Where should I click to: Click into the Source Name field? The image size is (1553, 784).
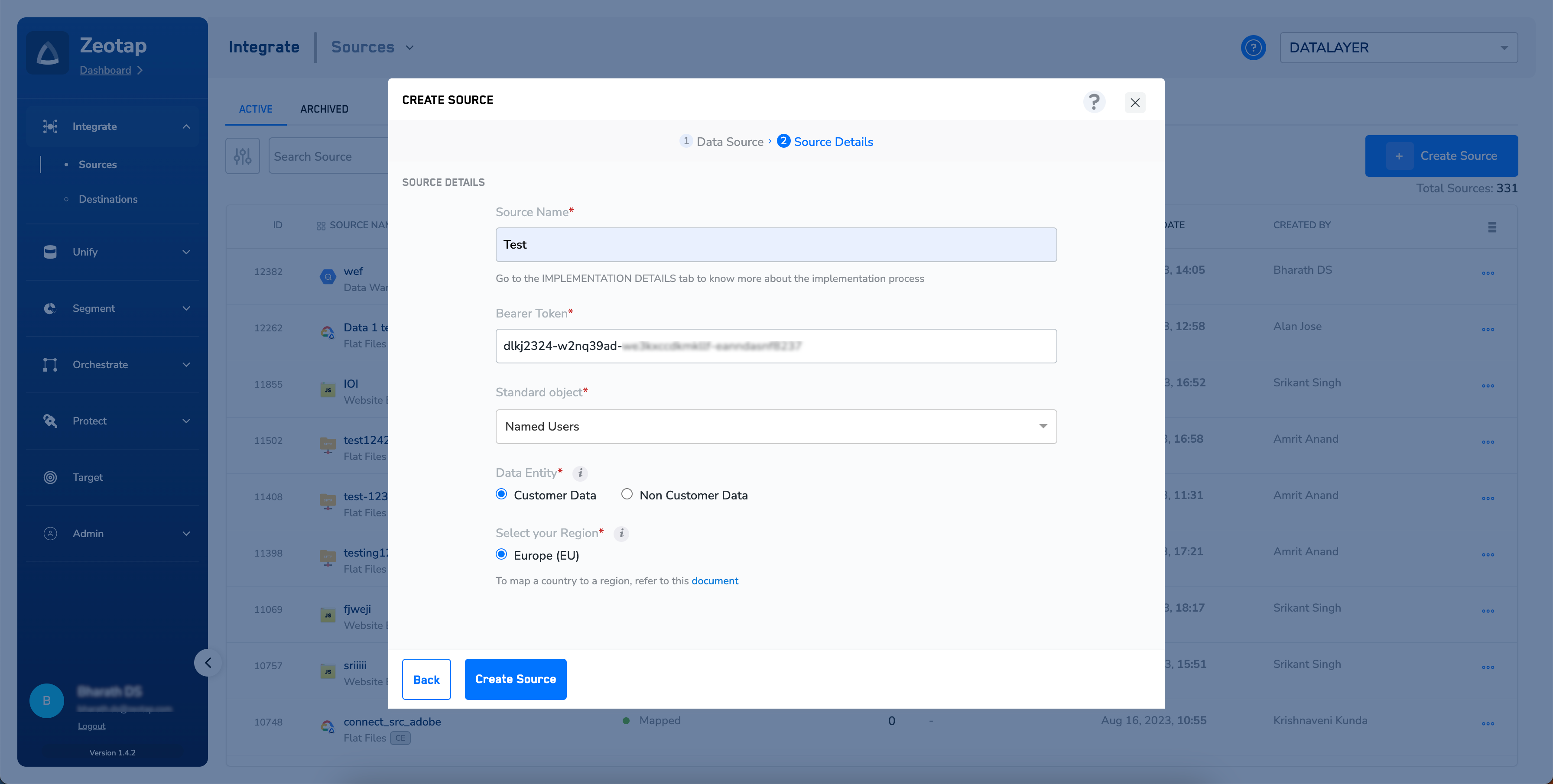point(775,245)
